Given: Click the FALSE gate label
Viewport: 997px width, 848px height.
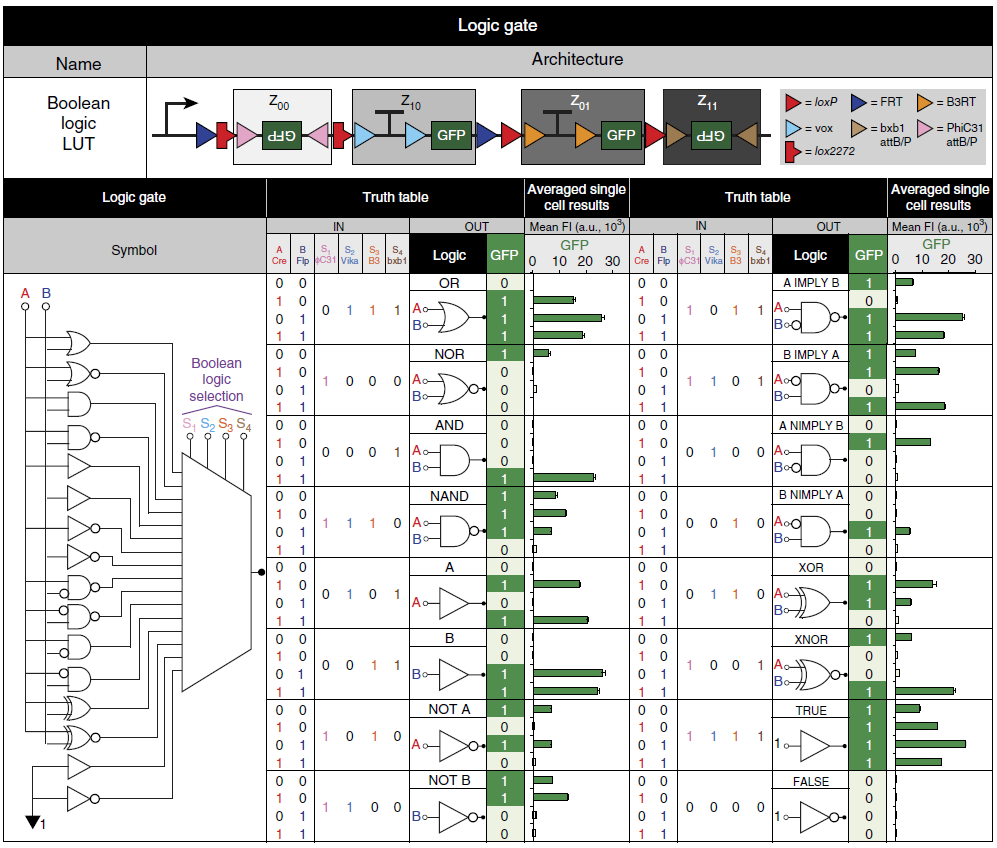Looking at the screenshot, I should coord(811,781).
